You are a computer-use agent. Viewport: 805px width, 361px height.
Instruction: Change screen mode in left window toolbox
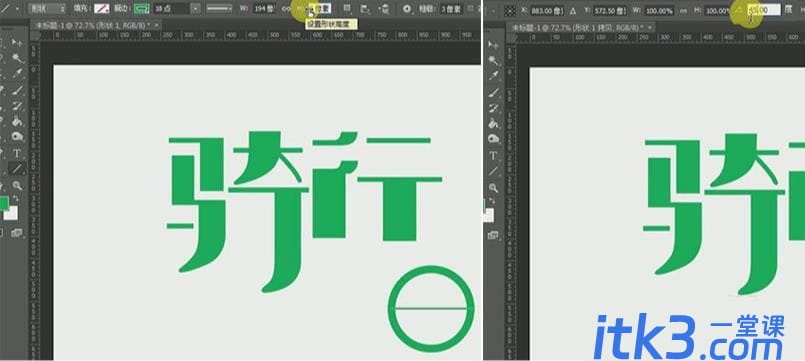click(17, 233)
